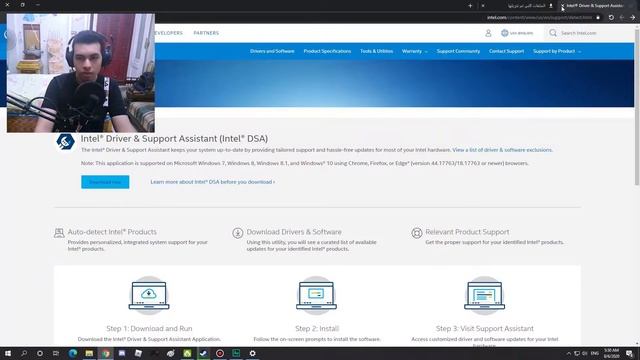Screen dimensions: 640x360
Task: Click the dimmed browser arrow button
Action: point(622,18)
